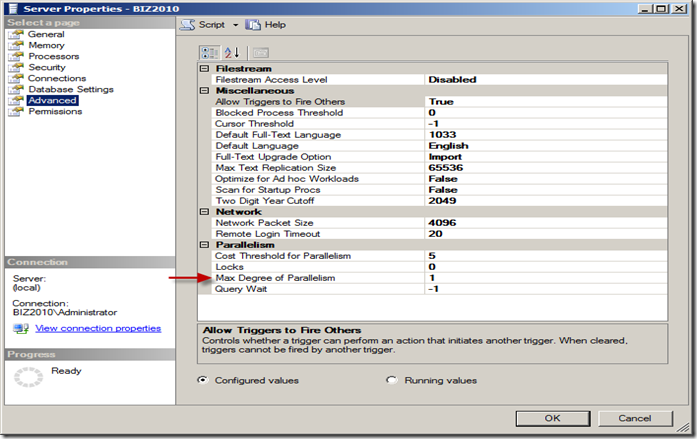This screenshot has height=439, width=697.
Task: Click the connection properties icon
Action: (x=21, y=329)
